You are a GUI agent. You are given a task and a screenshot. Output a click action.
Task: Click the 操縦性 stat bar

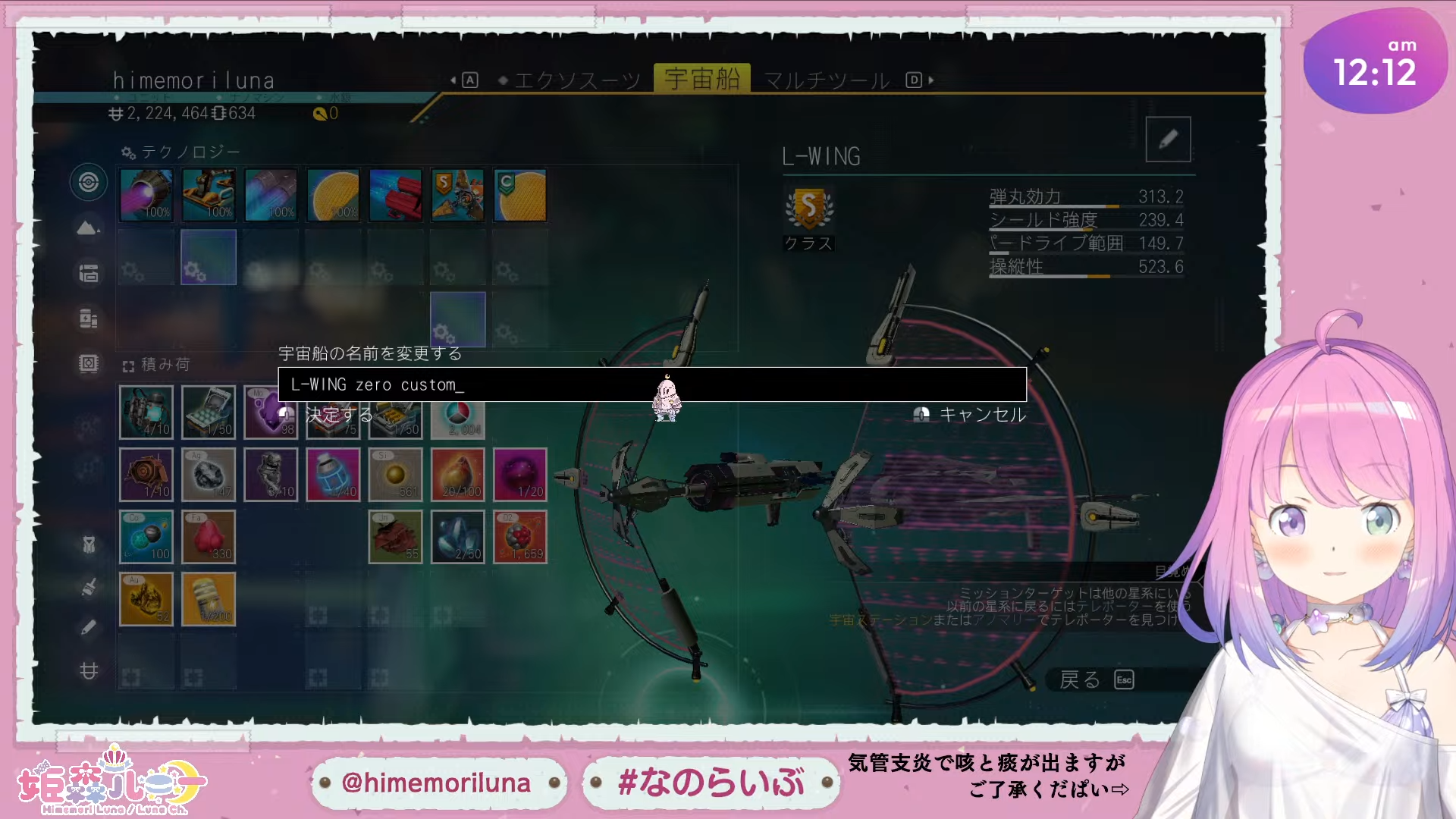pos(1086,267)
